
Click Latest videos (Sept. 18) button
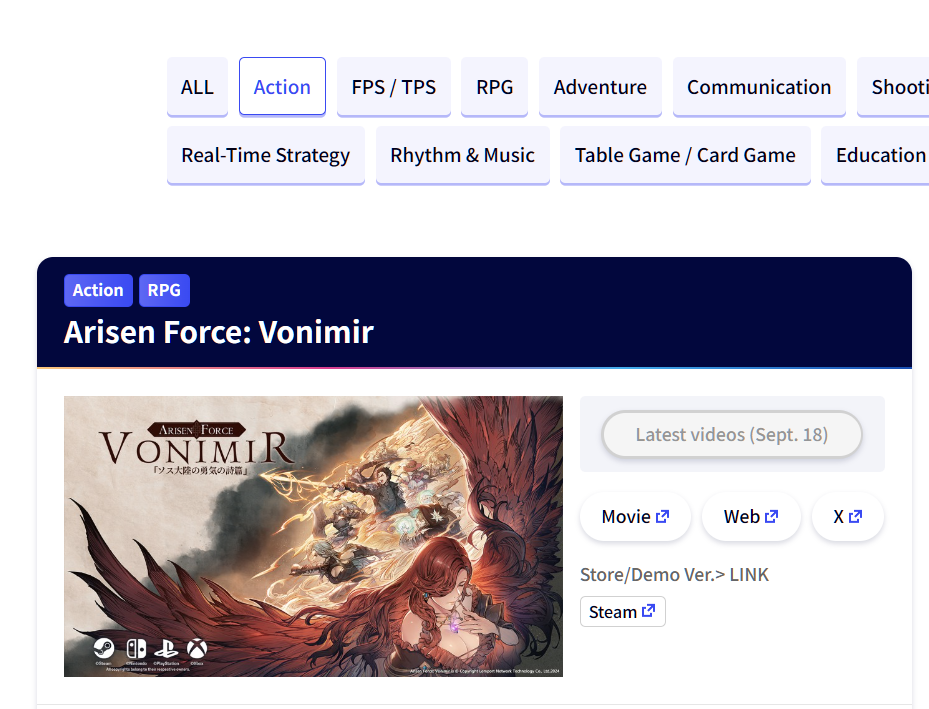[x=732, y=434]
